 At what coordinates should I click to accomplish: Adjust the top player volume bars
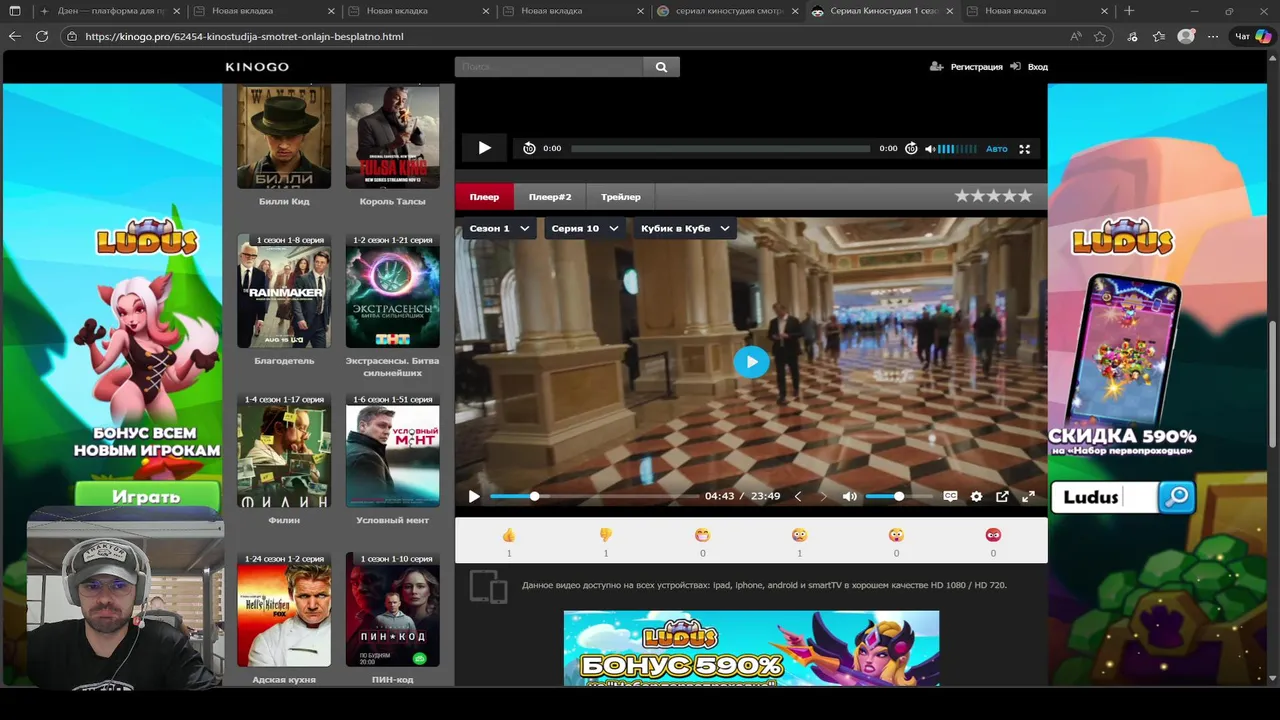[x=957, y=148]
